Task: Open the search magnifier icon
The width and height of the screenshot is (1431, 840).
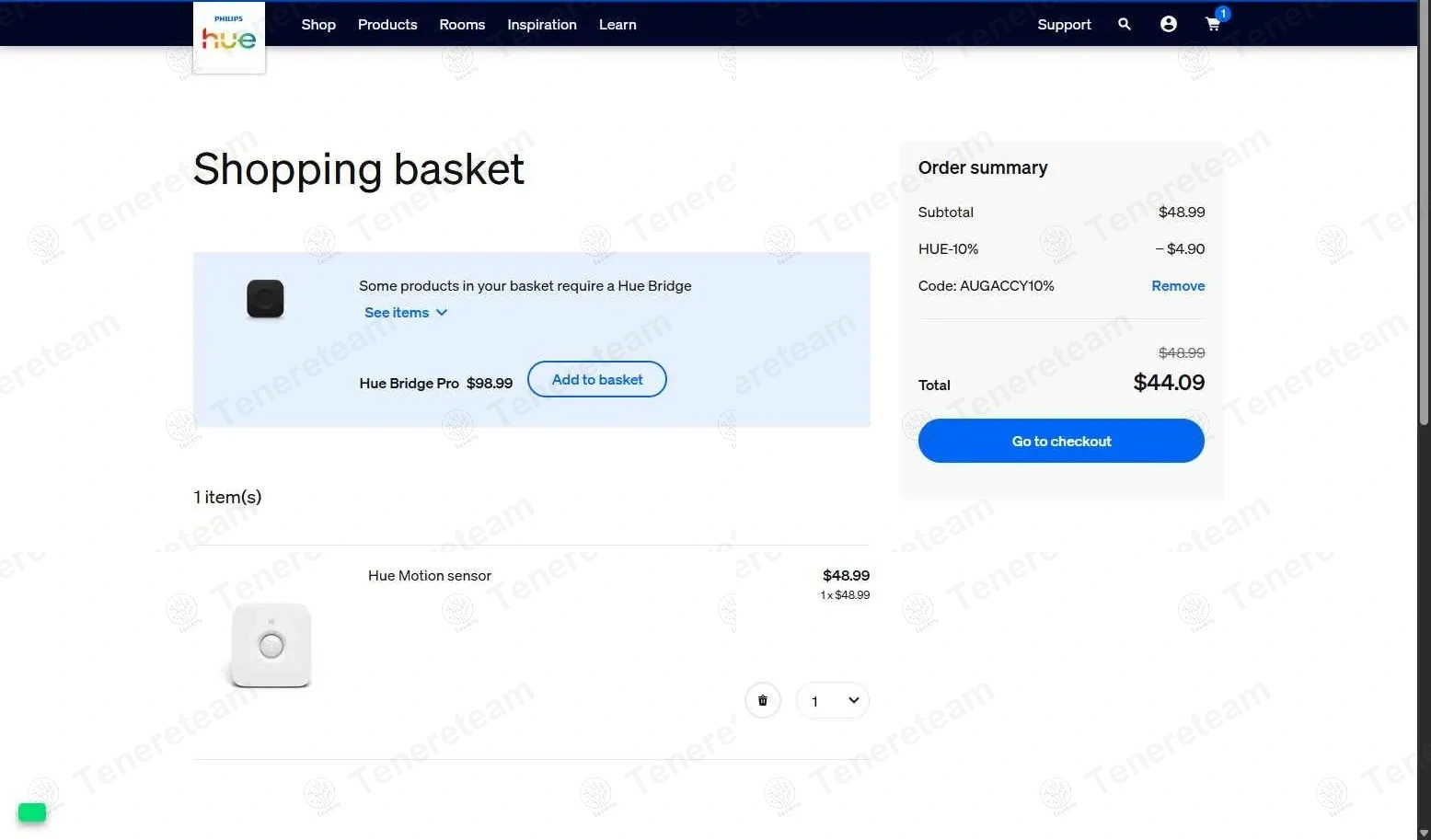Action: click(1124, 25)
